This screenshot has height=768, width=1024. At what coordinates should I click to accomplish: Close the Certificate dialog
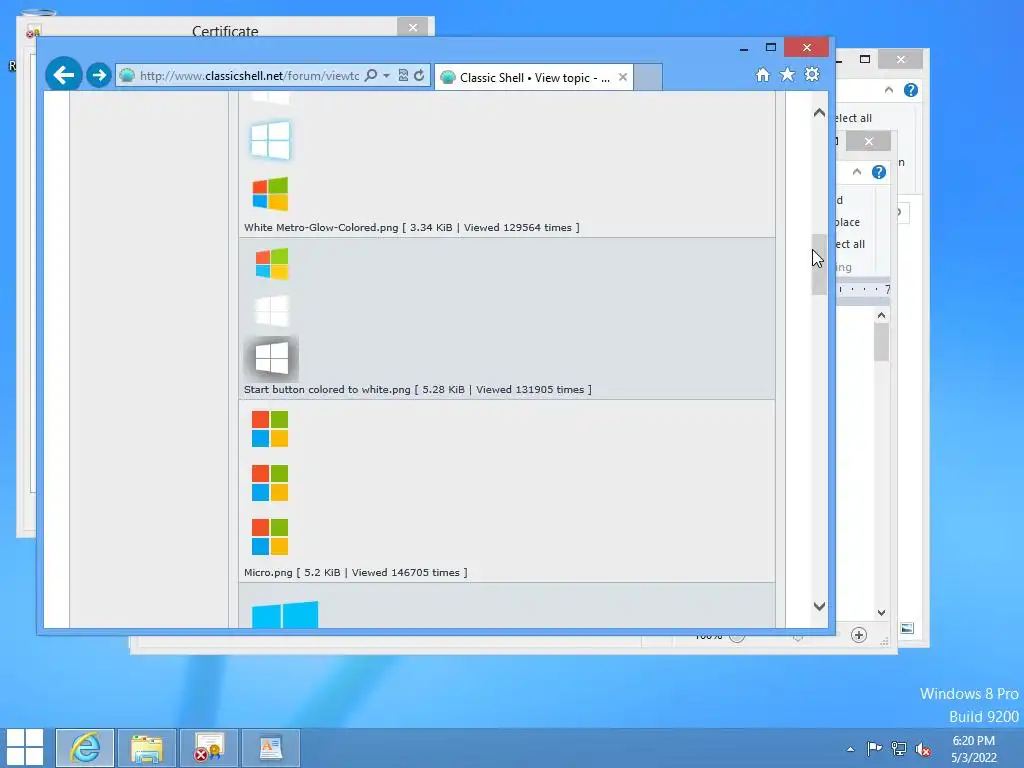click(x=413, y=27)
